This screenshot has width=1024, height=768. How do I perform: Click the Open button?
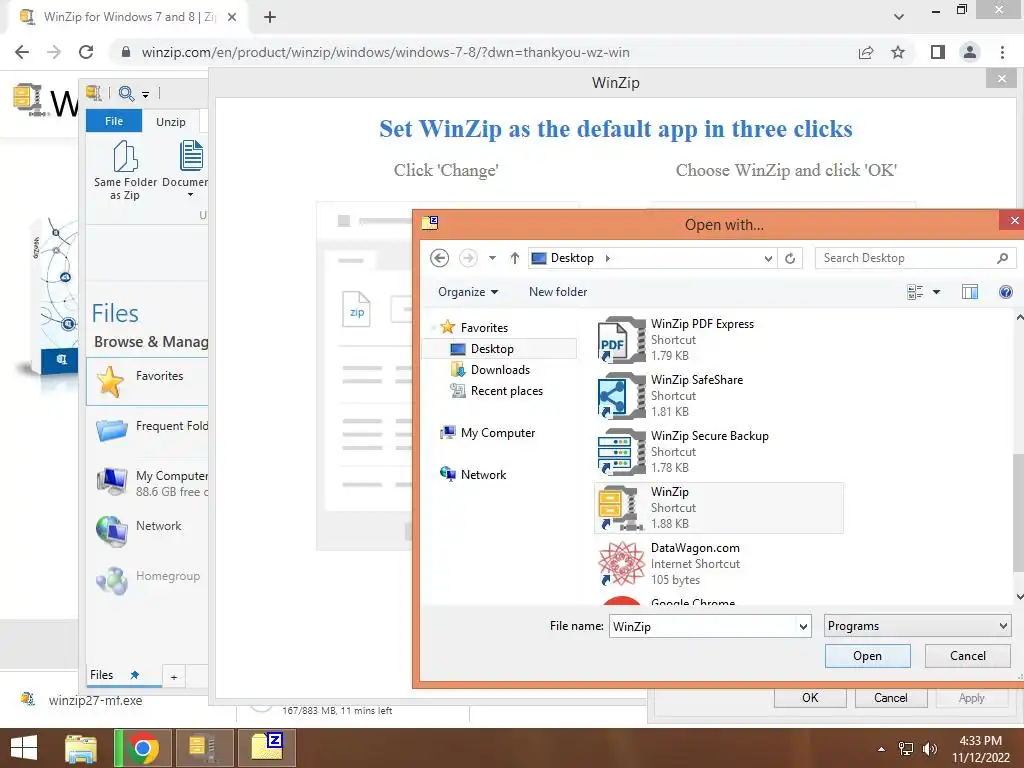[867, 656]
